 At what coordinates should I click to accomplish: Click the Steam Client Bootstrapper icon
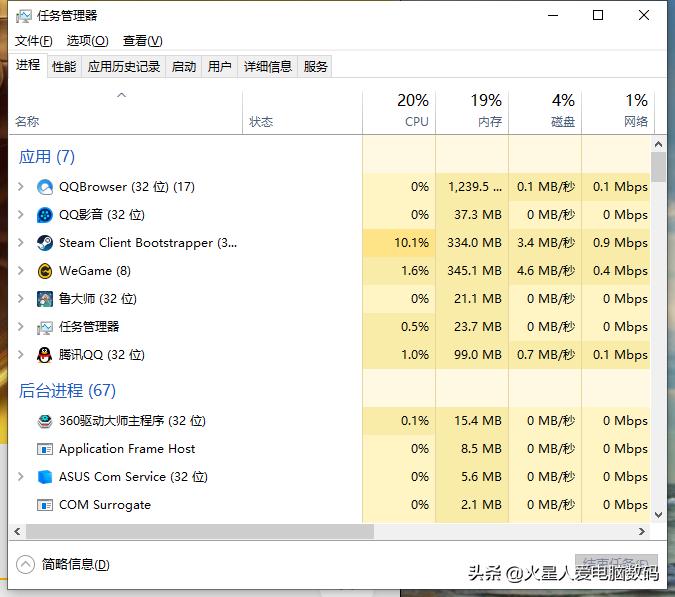[x=45, y=243]
